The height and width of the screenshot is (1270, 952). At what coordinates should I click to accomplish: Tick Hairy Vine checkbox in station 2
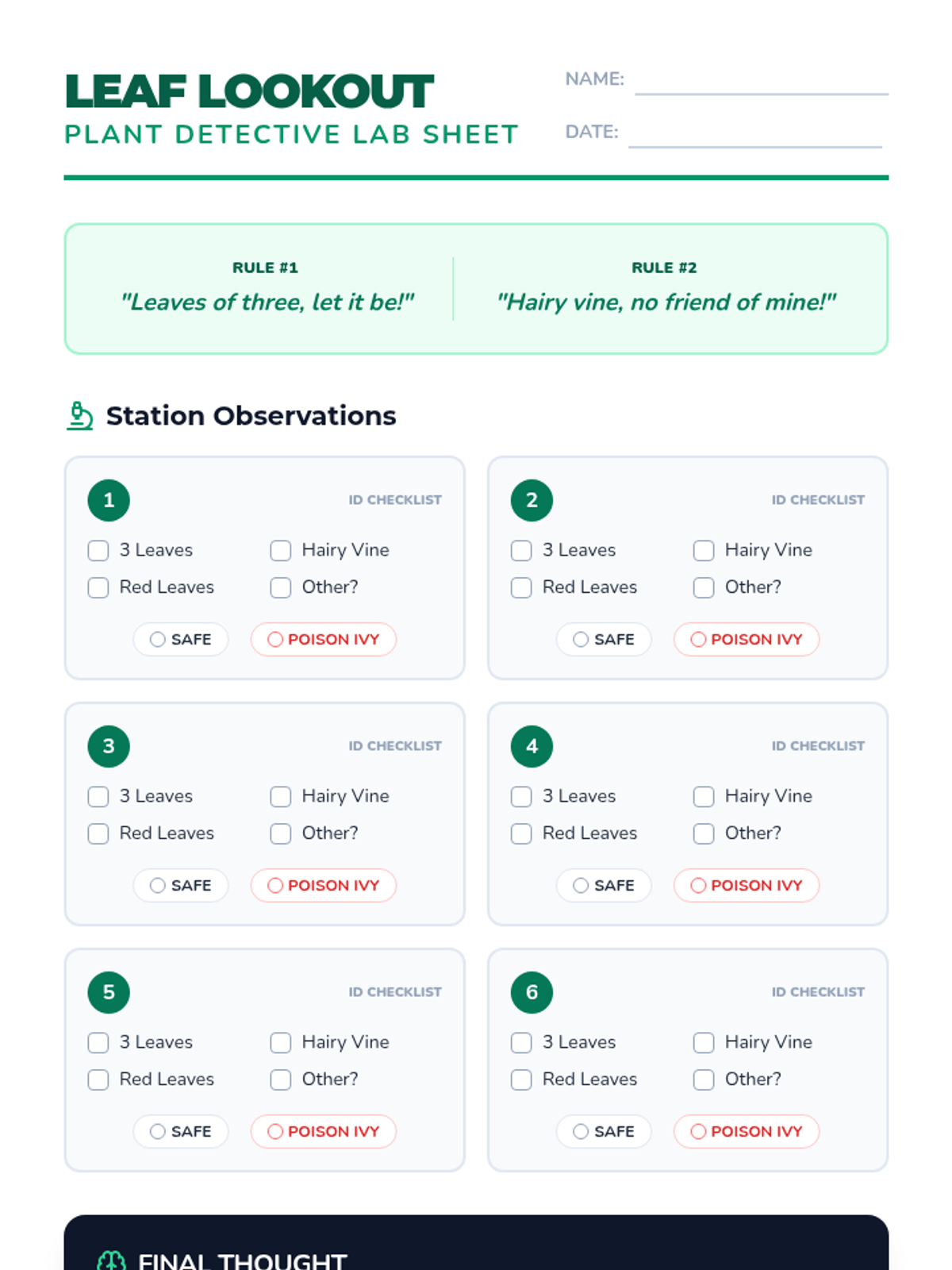click(x=704, y=551)
